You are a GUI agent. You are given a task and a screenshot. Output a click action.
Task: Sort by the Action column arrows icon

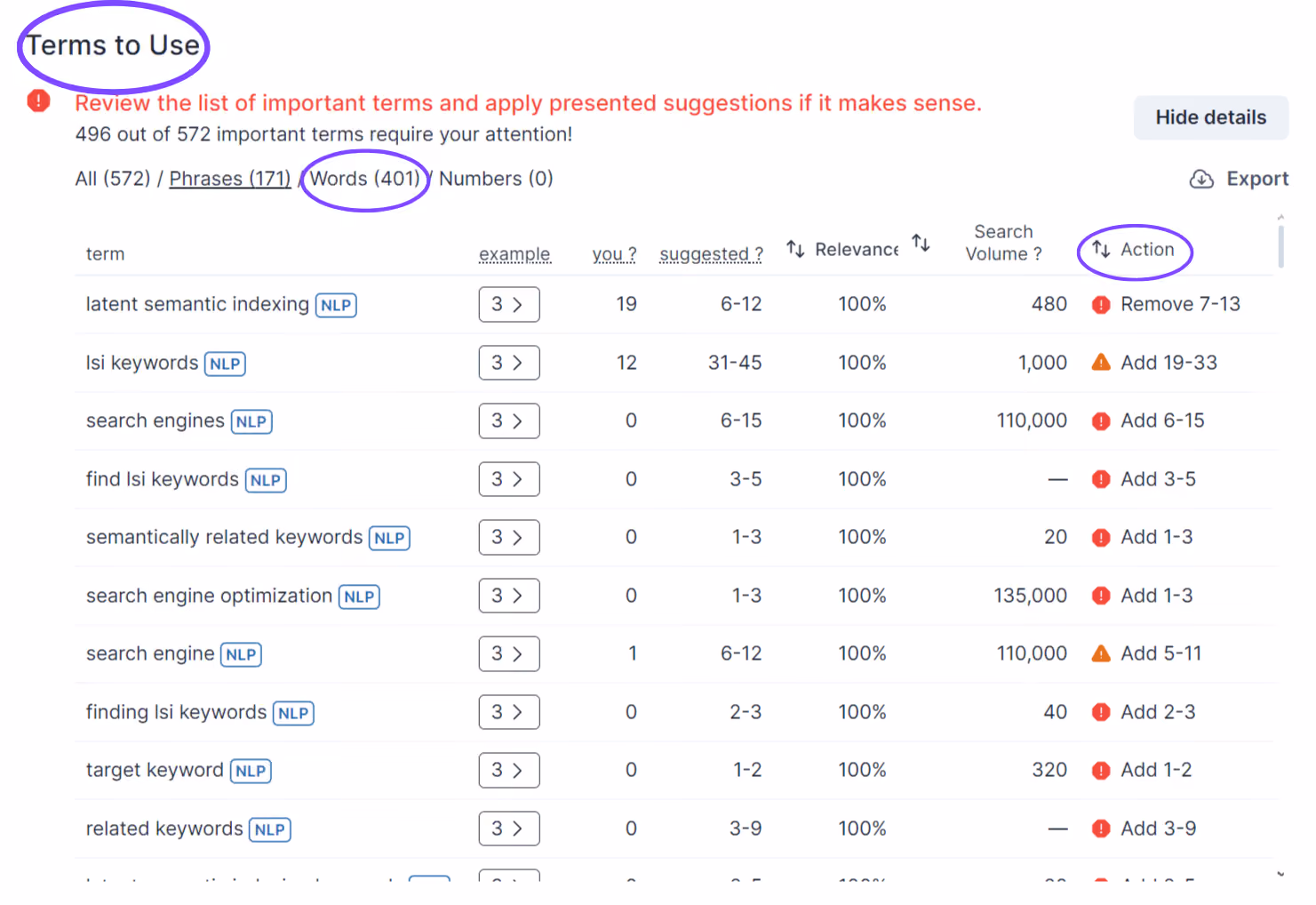point(1101,249)
